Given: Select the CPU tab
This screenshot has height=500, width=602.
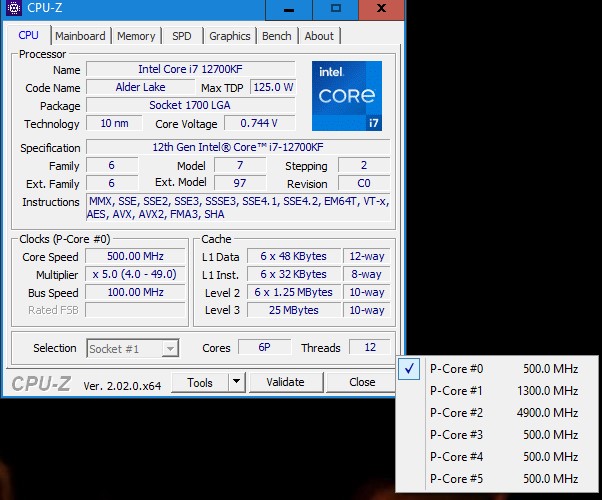Looking at the screenshot, I should (x=28, y=35).
